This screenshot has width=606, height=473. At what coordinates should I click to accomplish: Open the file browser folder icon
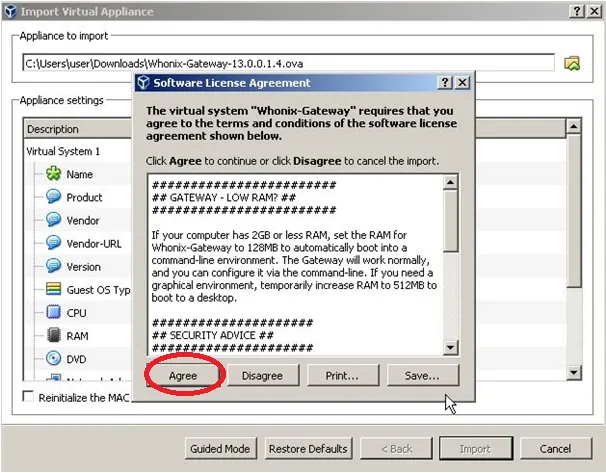point(572,63)
